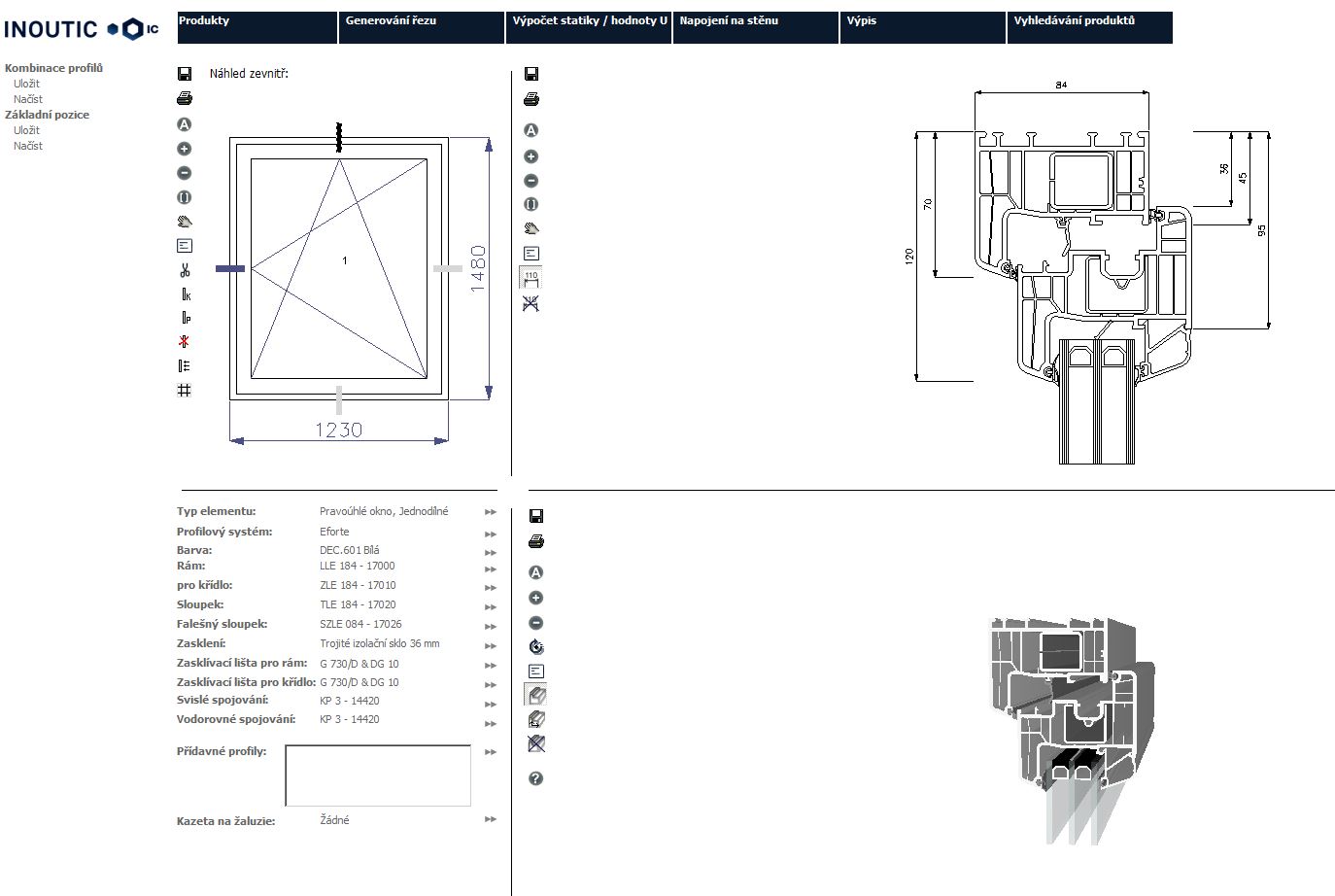Print the cross-section drawing

click(531, 98)
